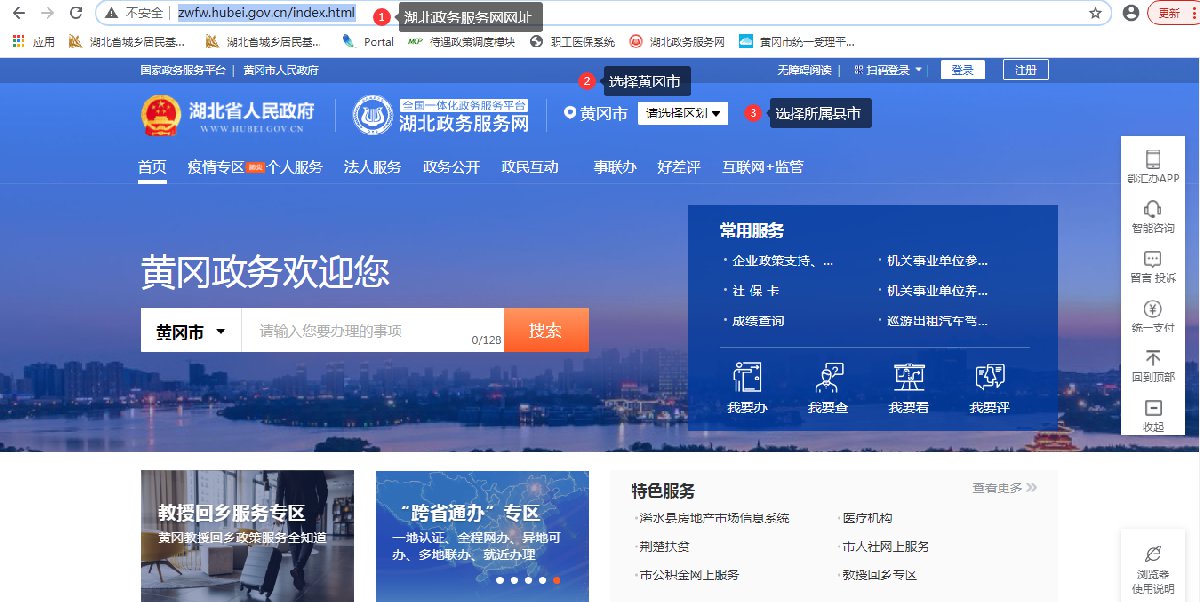Open the 待遇政策调度模块 bookmark
Screen dimensions: 1200x602
(x=461, y=42)
